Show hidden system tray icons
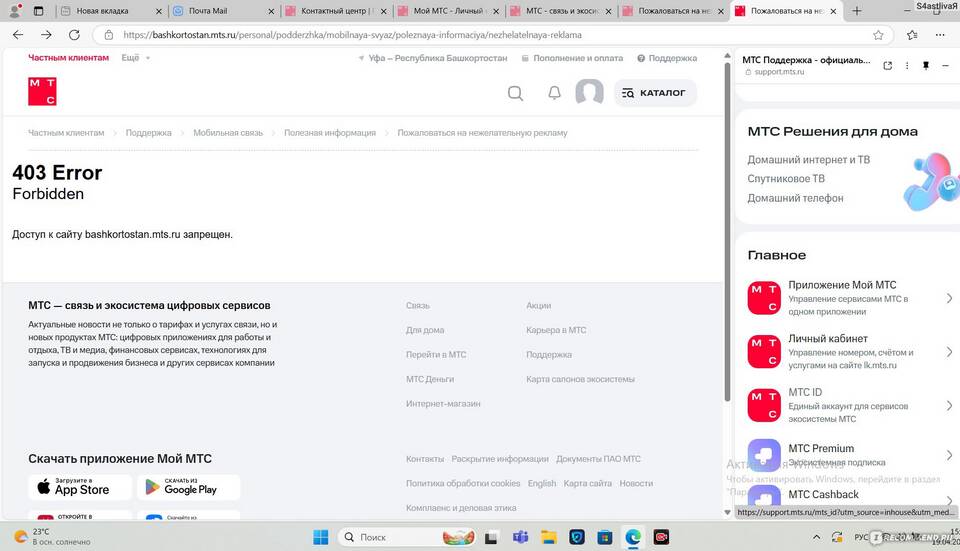Screen dimensions: 960x551 816,537
